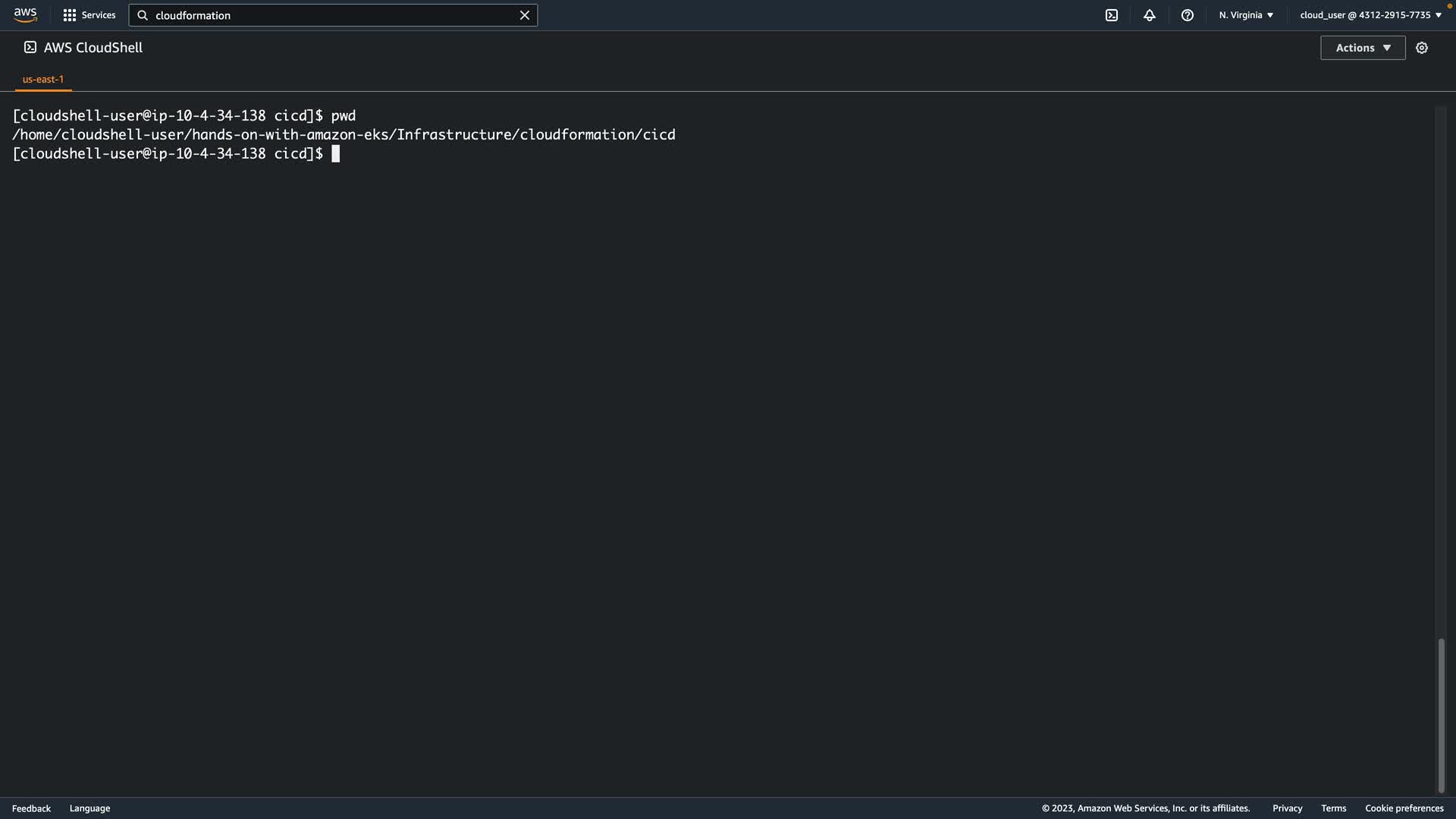Open the Actions dropdown

pyautogui.click(x=1363, y=48)
